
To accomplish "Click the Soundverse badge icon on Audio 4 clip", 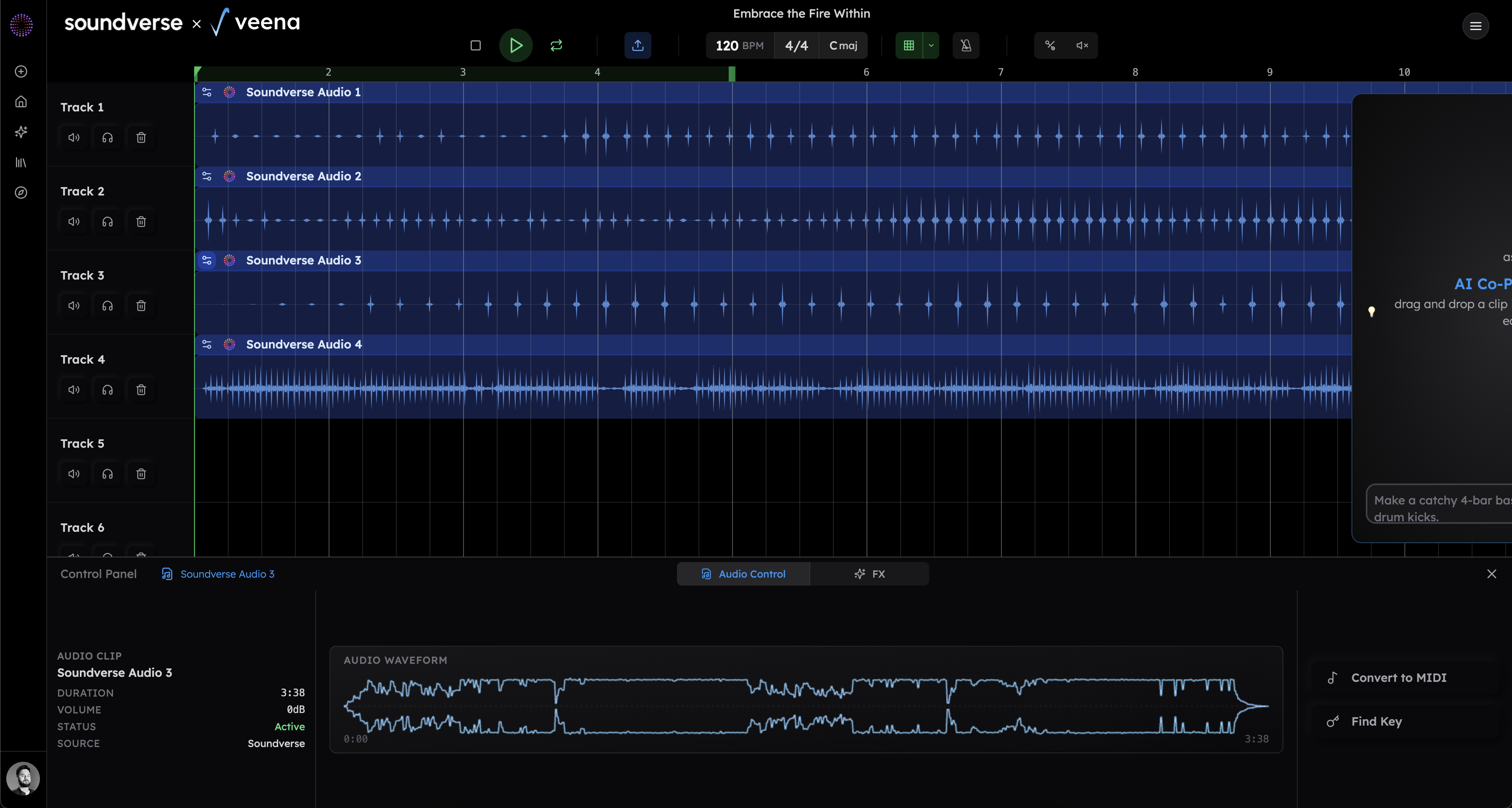I will [229, 344].
